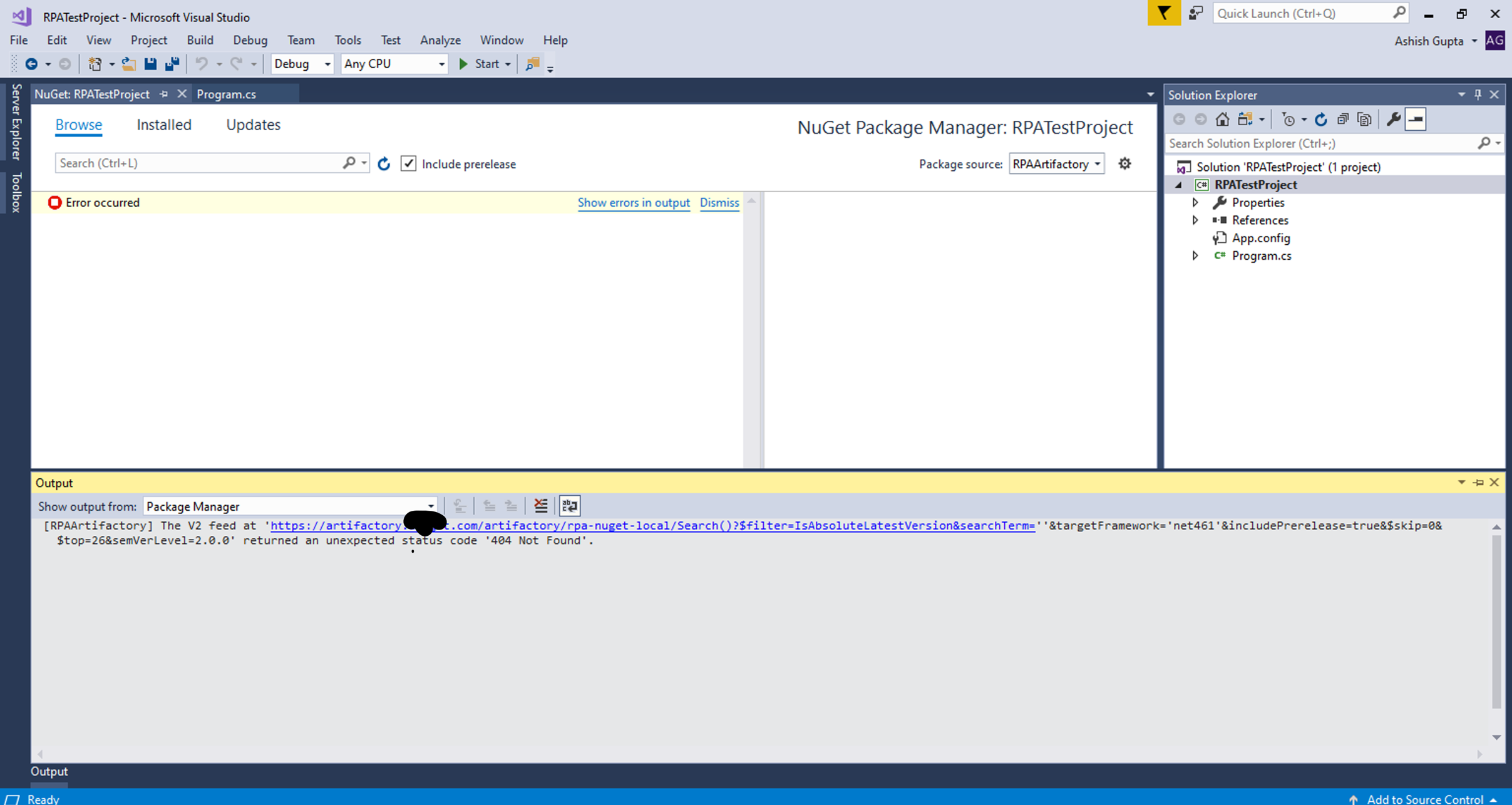Click Solution Explorer Home icon
Viewport: 1512px width, 805px height.
point(1222,119)
